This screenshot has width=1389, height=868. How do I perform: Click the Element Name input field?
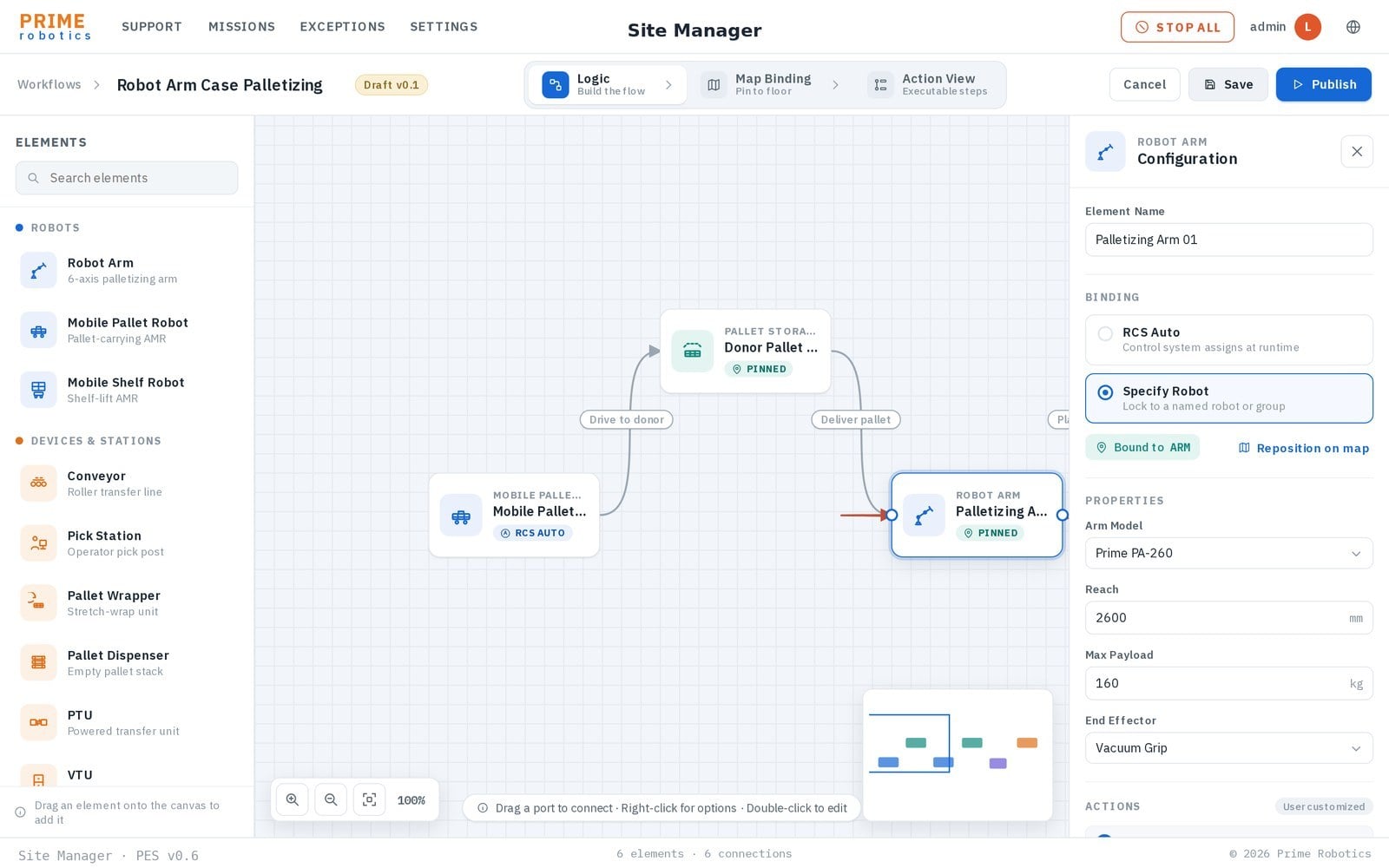tap(1228, 240)
